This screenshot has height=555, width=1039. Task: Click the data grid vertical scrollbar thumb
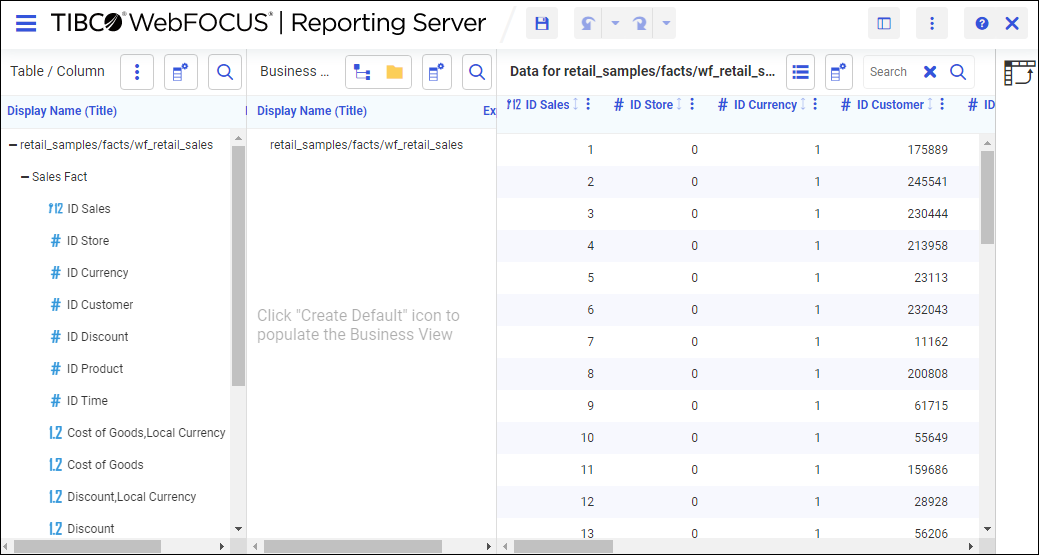(x=987, y=197)
